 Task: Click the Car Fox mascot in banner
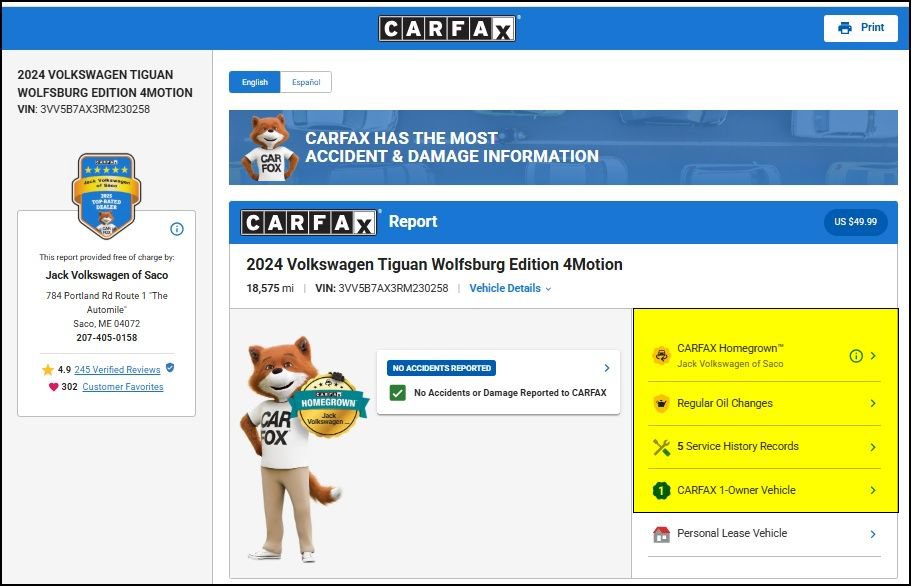268,148
